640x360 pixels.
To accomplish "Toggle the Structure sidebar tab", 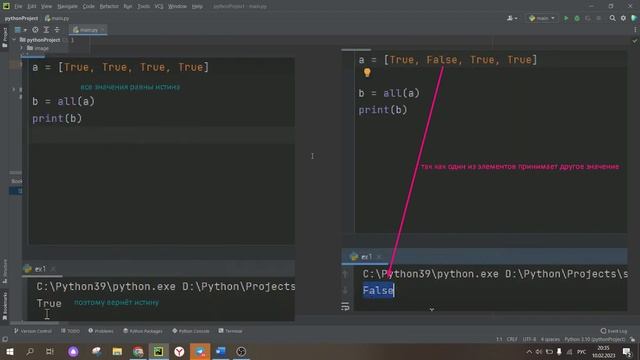I will (x=4, y=271).
